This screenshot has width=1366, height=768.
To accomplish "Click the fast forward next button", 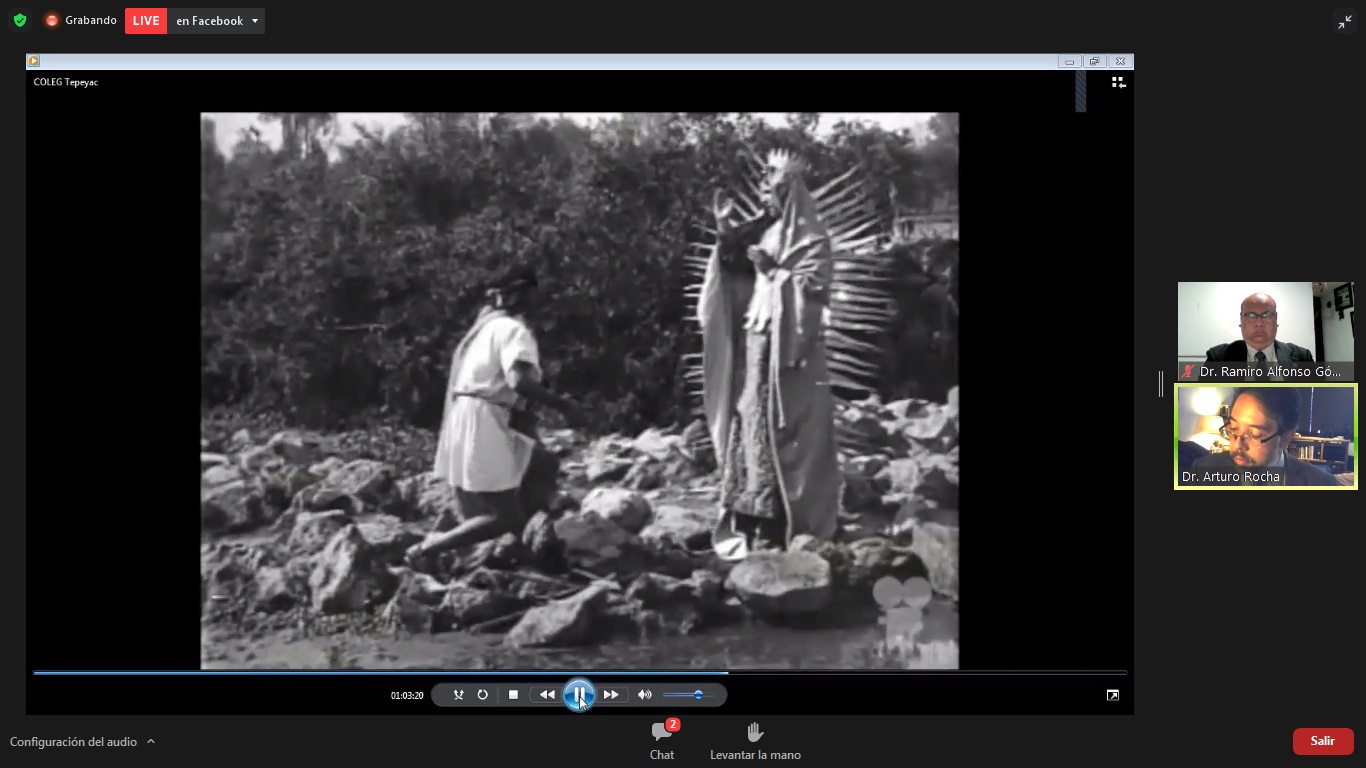I will click(611, 695).
